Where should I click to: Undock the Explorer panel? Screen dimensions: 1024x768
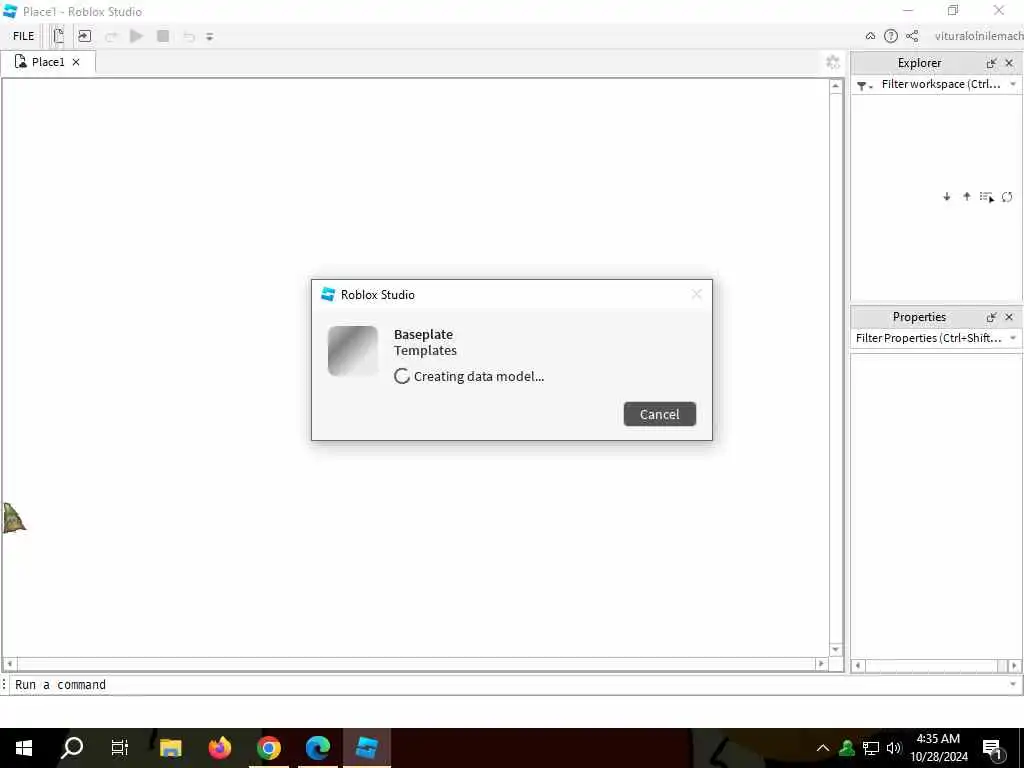tap(991, 63)
